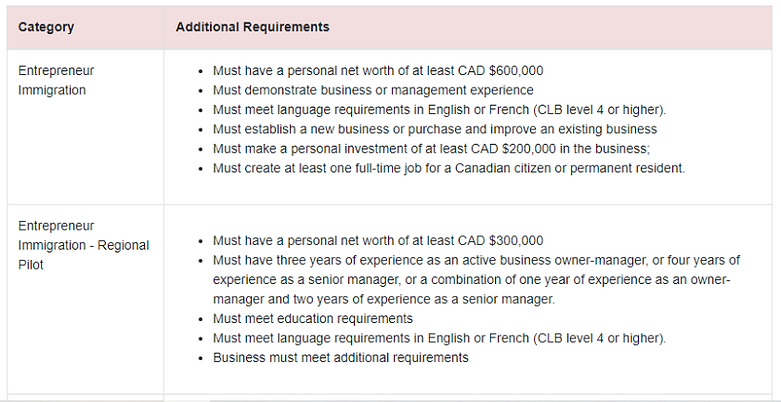Screen dimensions: 781x402
Task: Click the CAD $200,000 personal investment requirement
Action: (431, 149)
